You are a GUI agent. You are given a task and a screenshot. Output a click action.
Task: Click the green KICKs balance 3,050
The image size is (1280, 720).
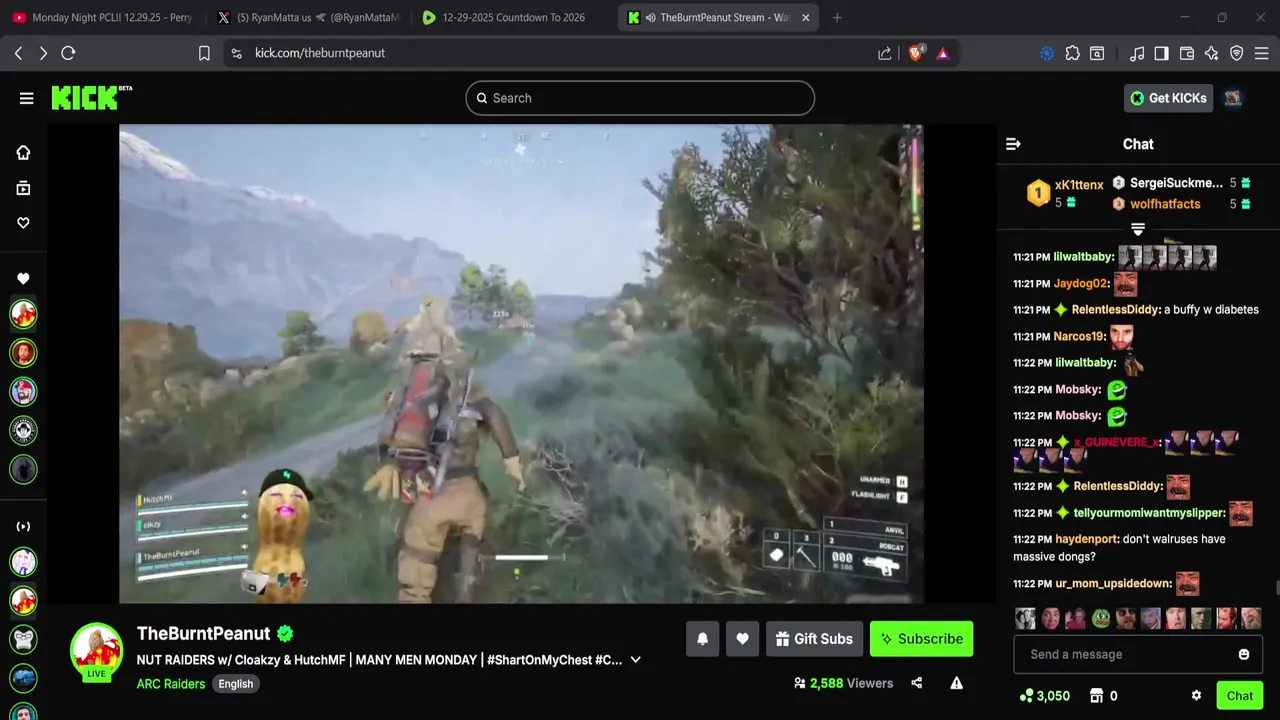(x=1044, y=696)
